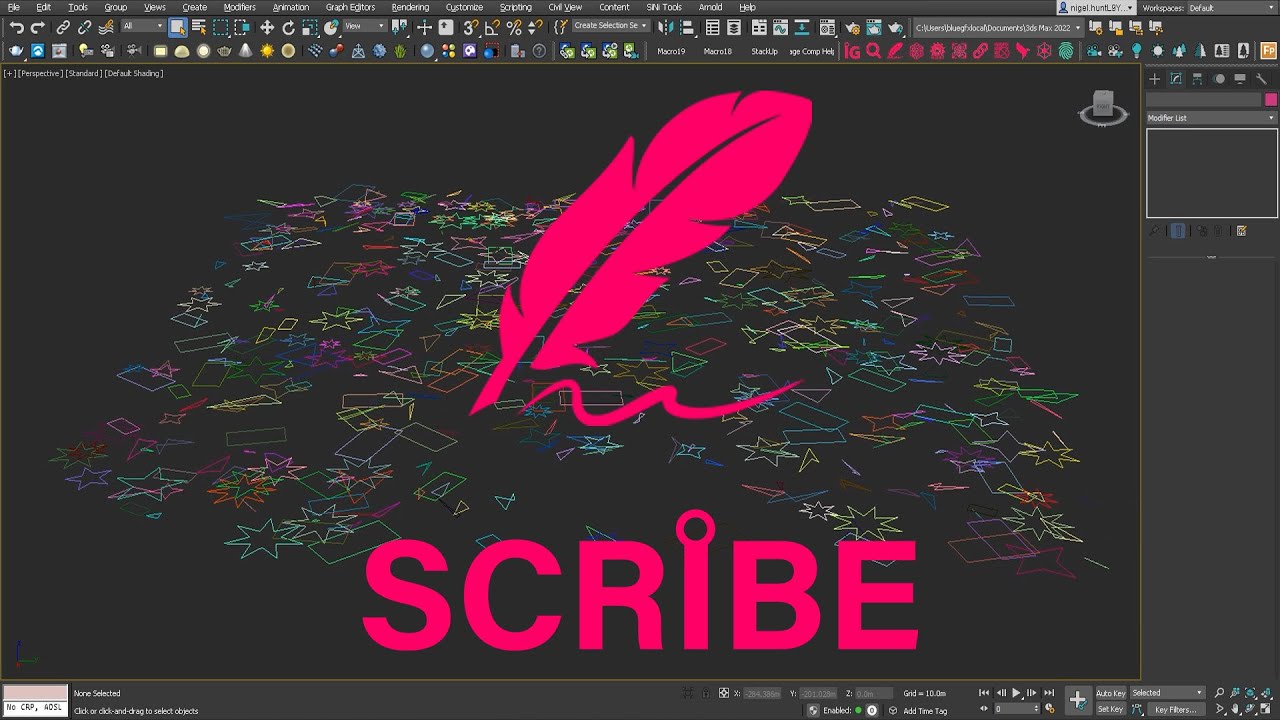Open the Workspaces Default dropdown
This screenshot has height=720, width=1280.
(x=1232, y=8)
